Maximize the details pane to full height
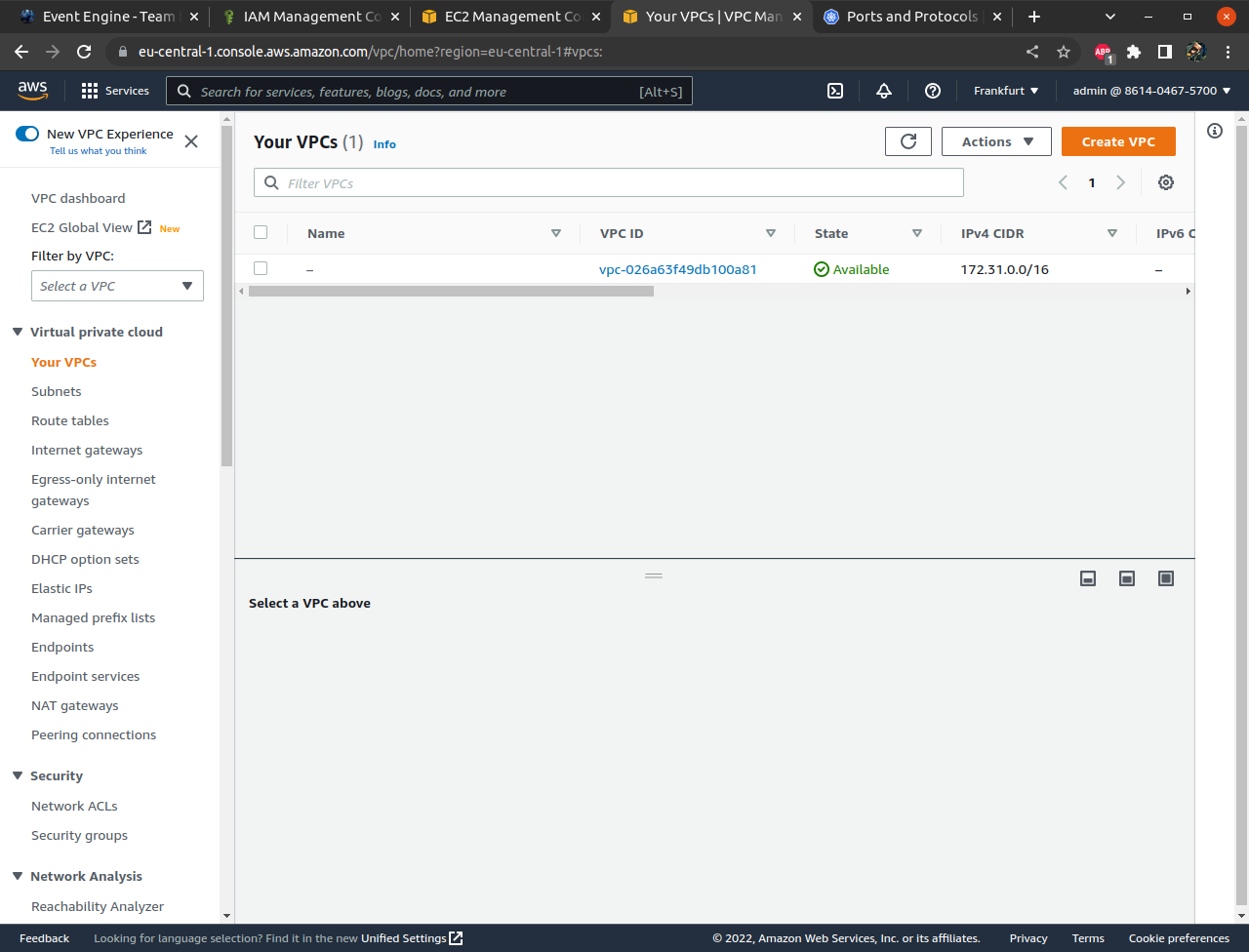 1166,578
